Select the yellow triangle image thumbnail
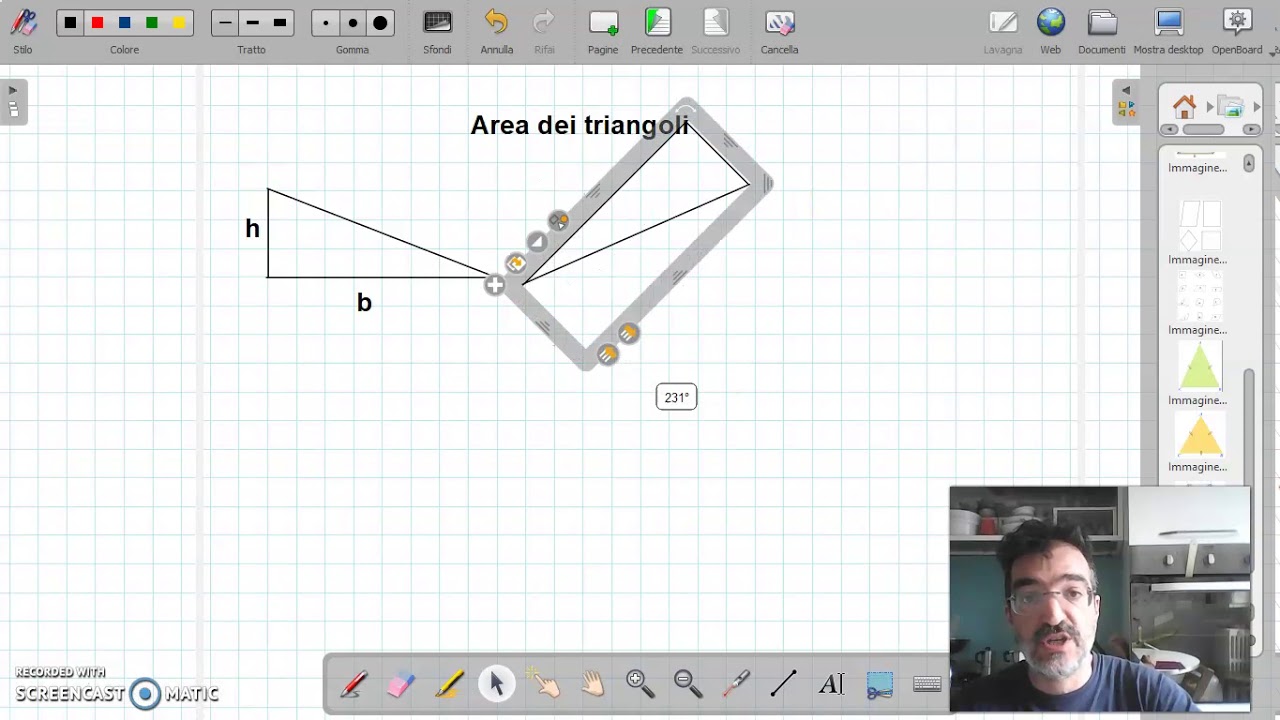The image size is (1280, 720). pos(1199,436)
